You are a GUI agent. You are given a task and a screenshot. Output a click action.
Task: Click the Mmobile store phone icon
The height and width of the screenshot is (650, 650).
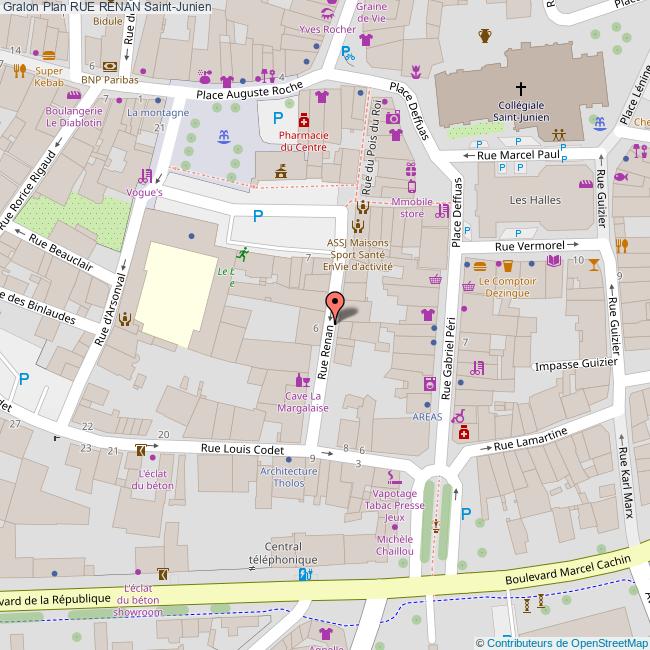410,185
